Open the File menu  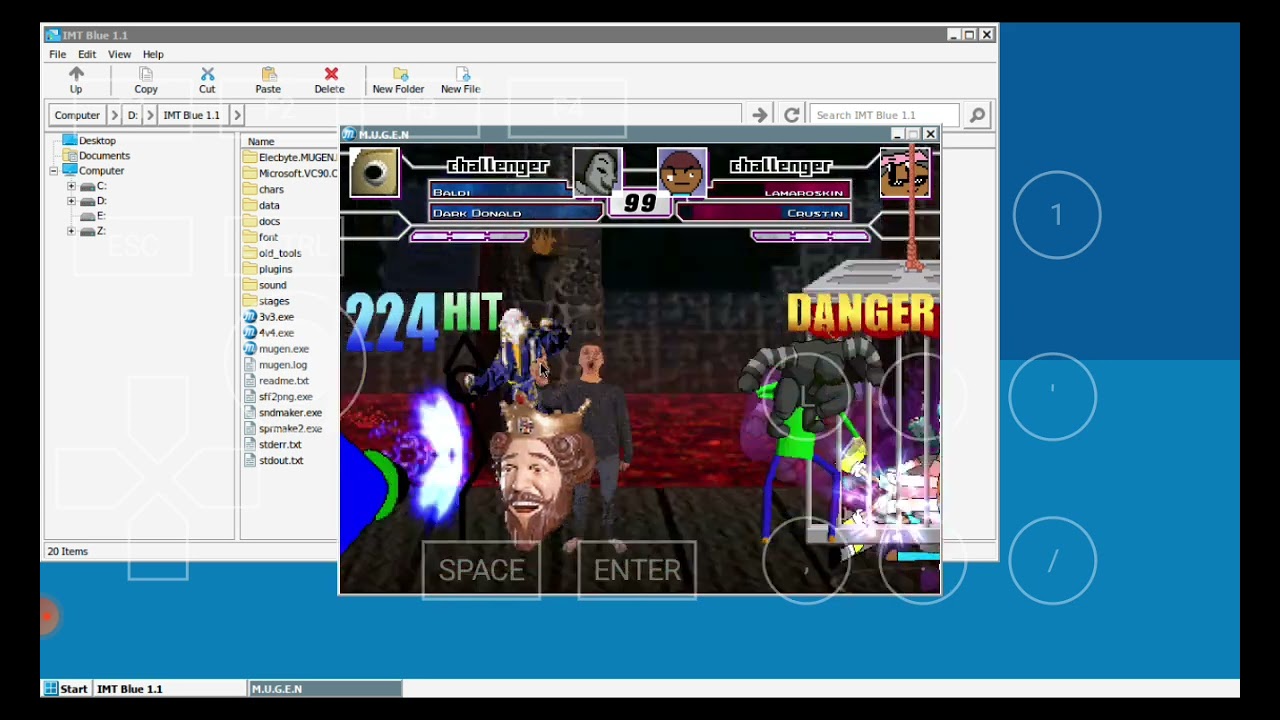58,54
